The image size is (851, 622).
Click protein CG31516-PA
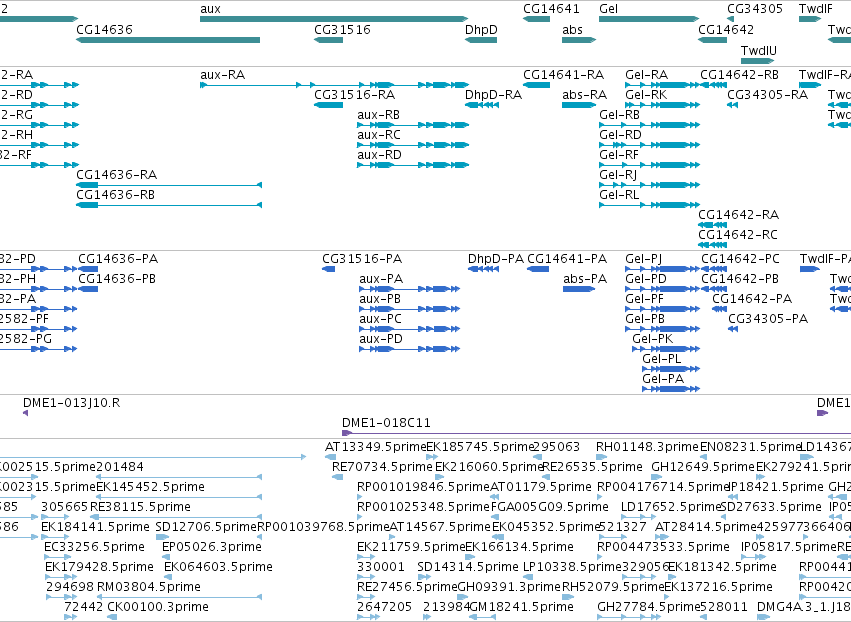pyautogui.click(x=362, y=259)
